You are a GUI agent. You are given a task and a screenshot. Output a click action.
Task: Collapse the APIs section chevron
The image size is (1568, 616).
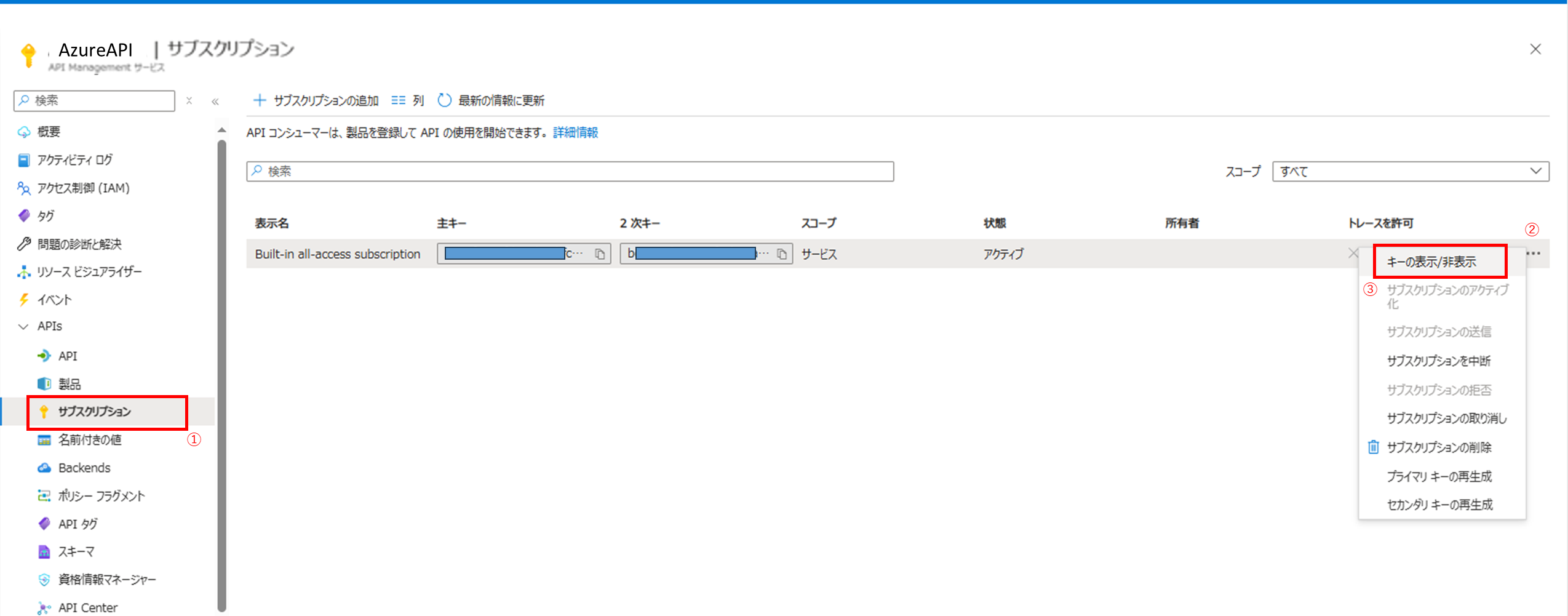pos(22,326)
